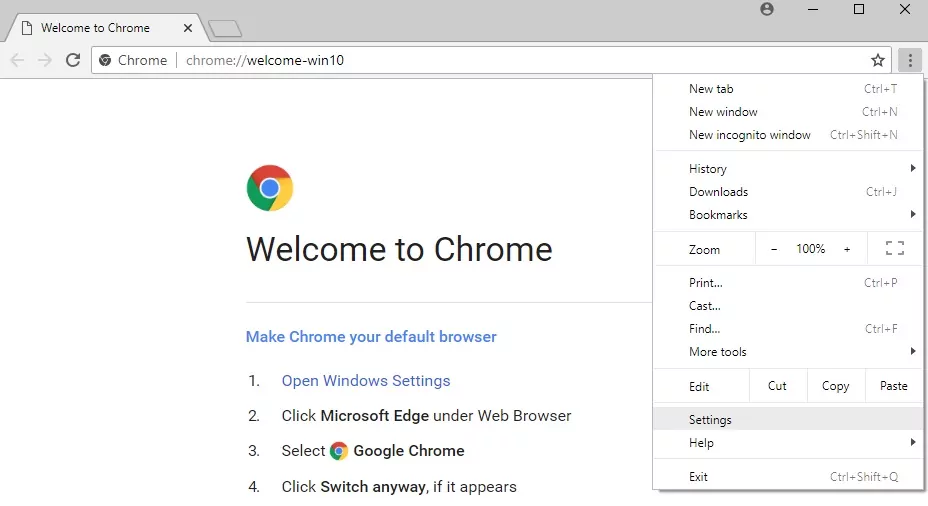Image resolution: width=928 pixels, height=506 pixels.
Task: Click the Open Windows Settings link
Action: [x=366, y=381]
